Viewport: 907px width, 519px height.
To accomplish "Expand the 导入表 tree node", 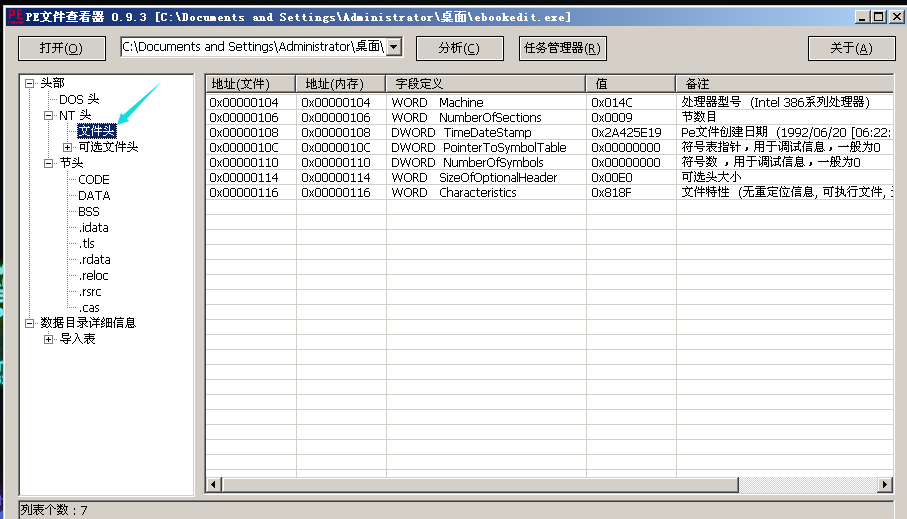I will (x=49, y=340).
